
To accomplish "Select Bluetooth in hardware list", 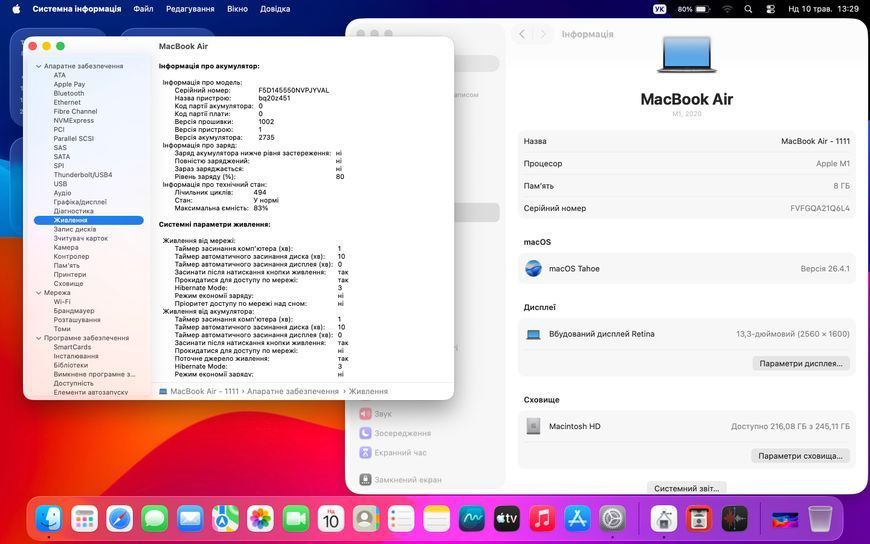I will 69,93.
